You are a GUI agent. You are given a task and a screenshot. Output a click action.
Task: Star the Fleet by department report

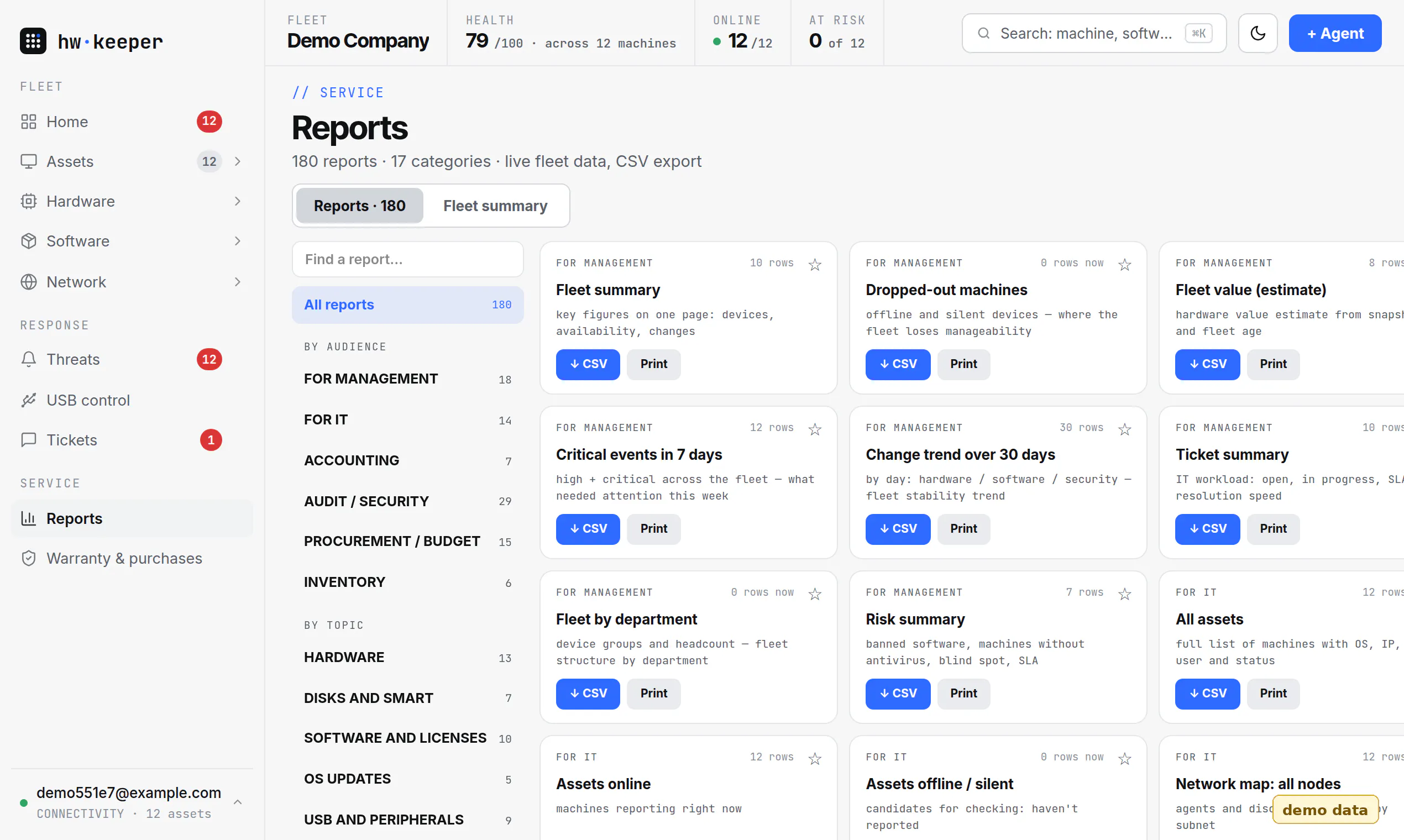pyautogui.click(x=815, y=594)
